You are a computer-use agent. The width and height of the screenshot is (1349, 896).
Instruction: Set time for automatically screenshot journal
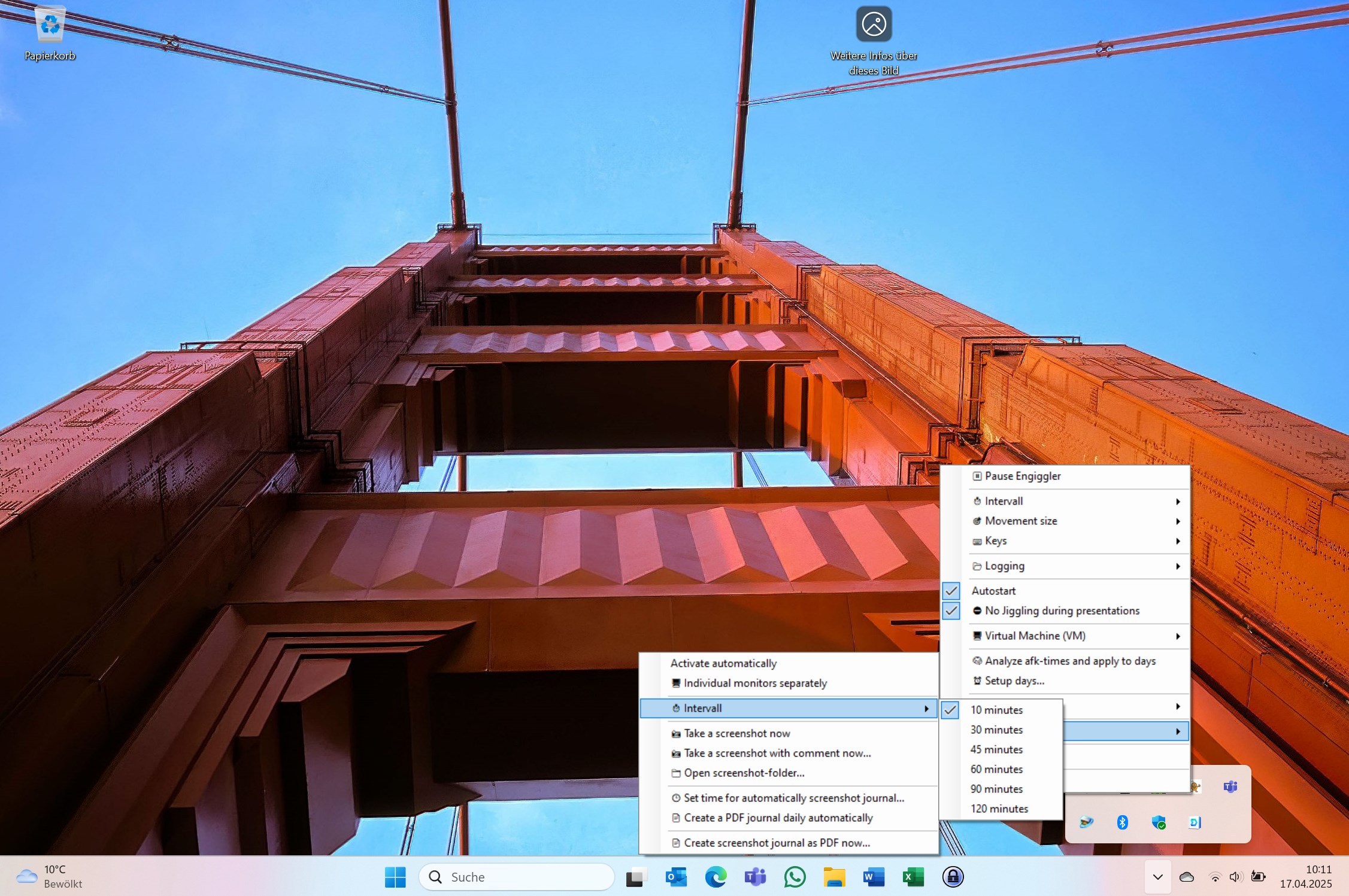pyautogui.click(x=789, y=798)
